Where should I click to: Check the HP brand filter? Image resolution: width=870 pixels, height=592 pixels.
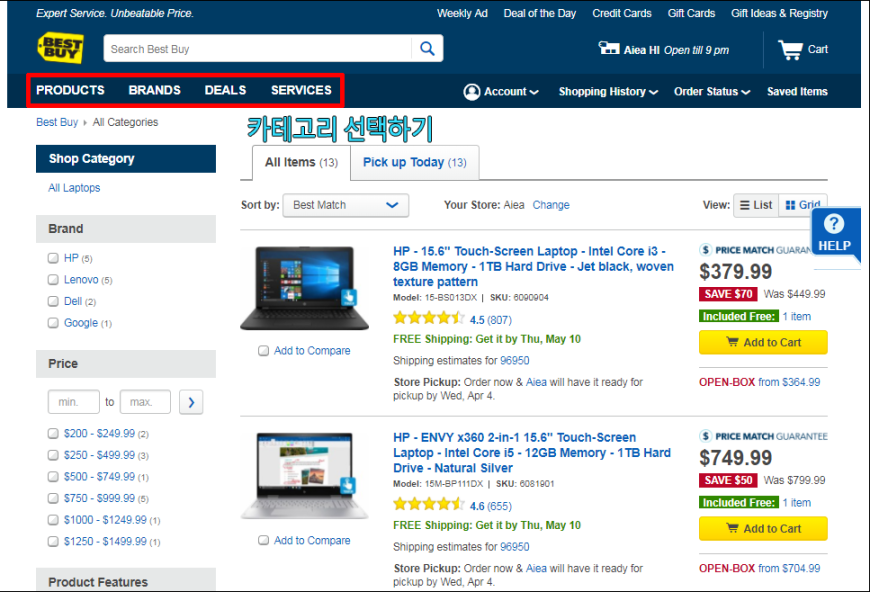53,258
